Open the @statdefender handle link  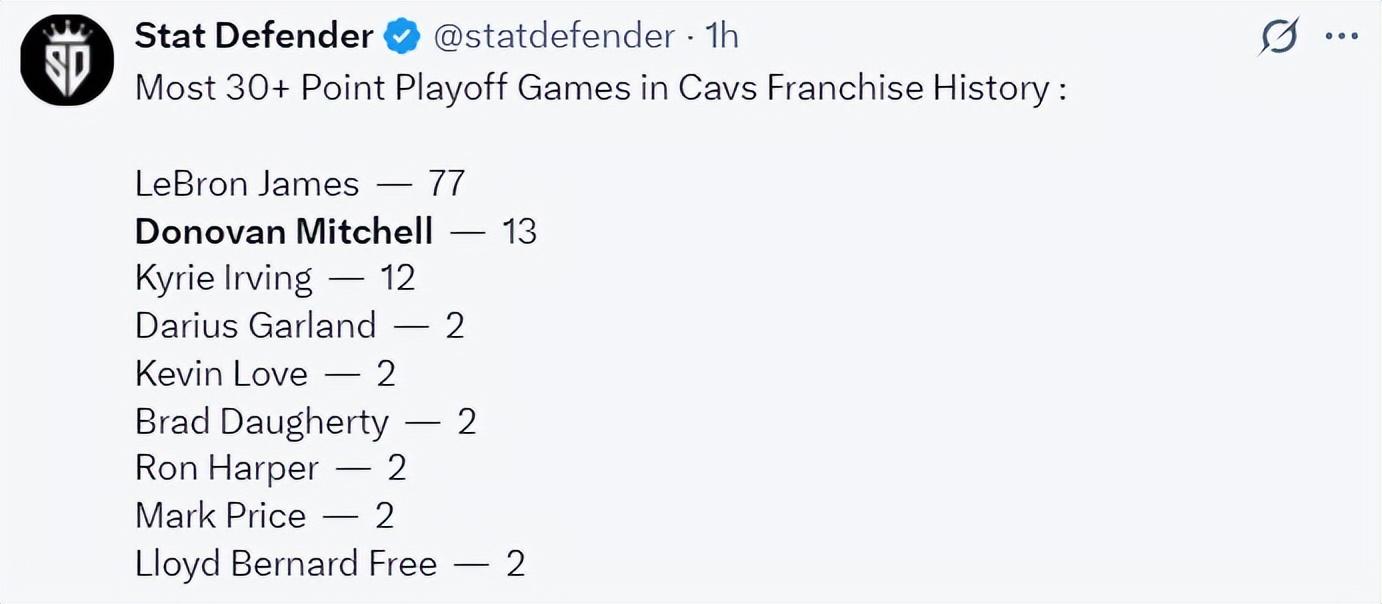click(554, 37)
